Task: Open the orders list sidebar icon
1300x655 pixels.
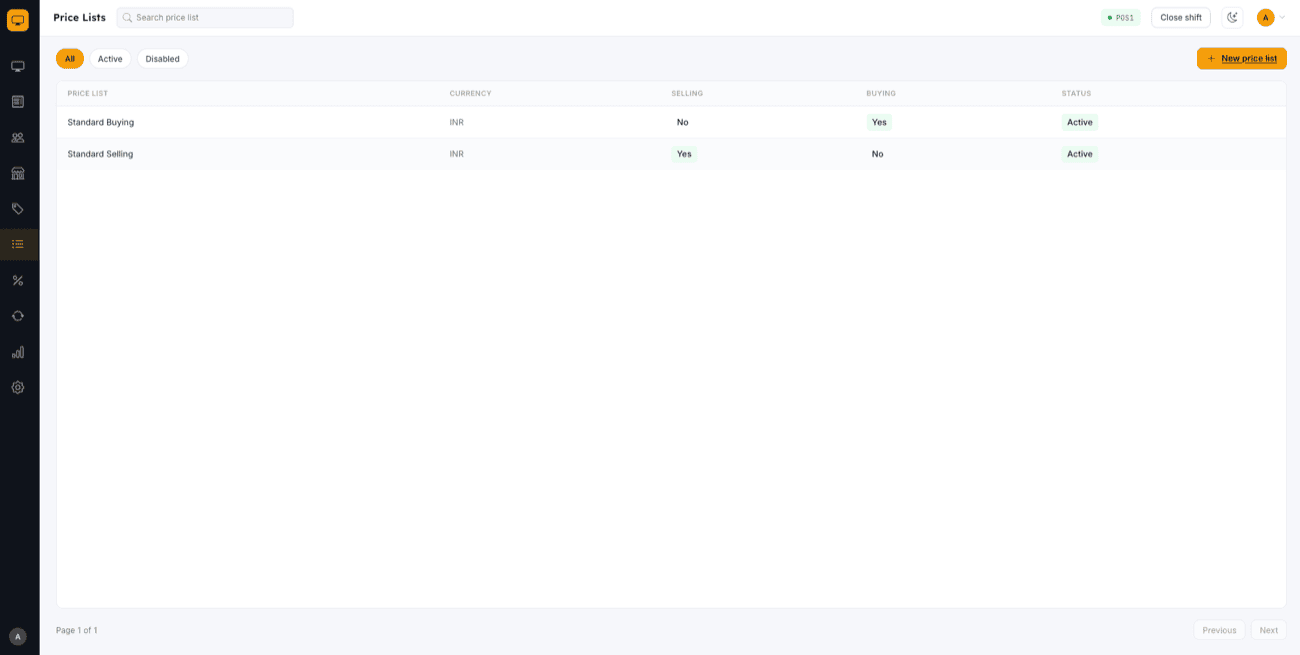Action: pyautogui.click(x=18, y=102)
